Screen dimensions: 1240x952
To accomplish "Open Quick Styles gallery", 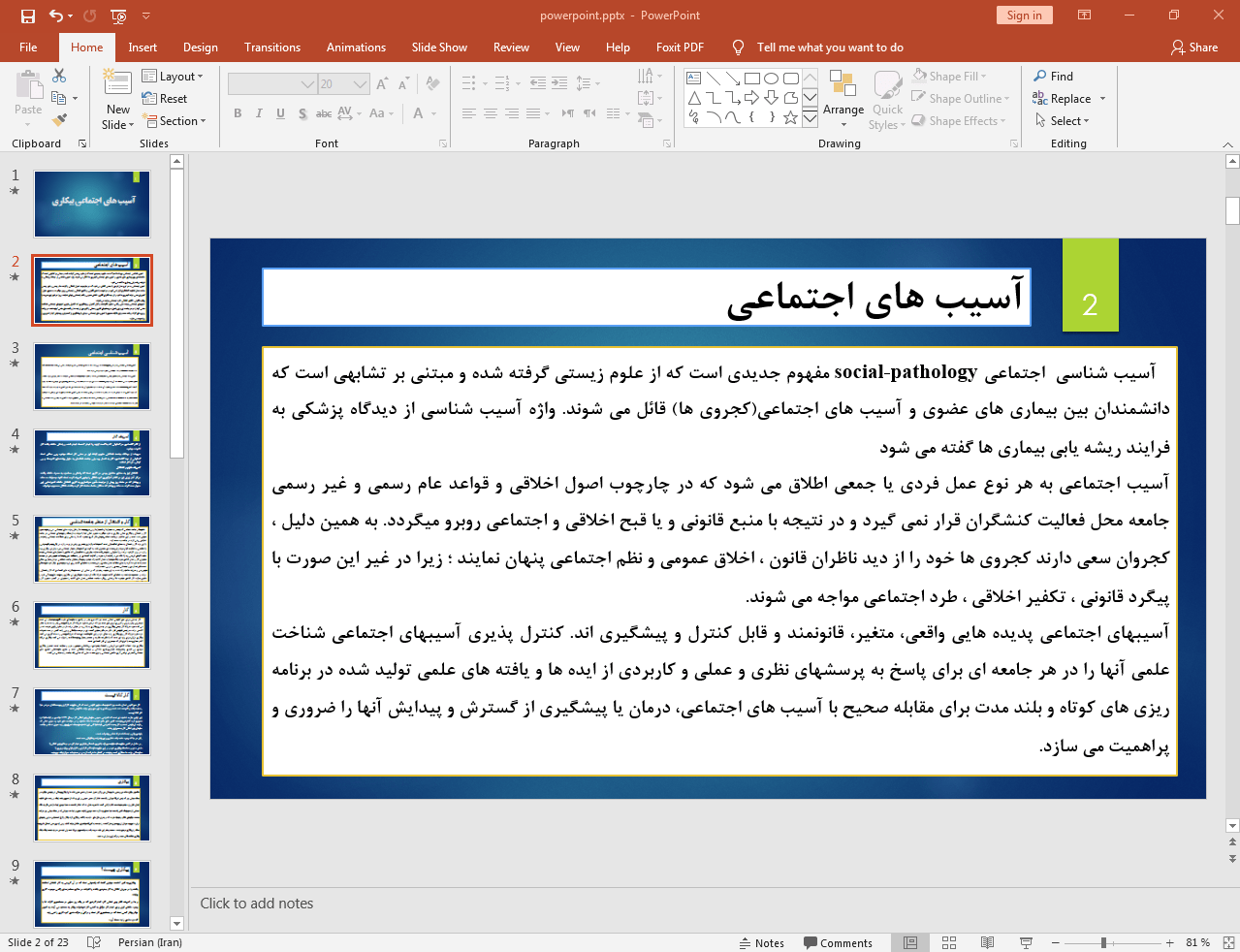I will pyautogui.click(x=887, y=101).
